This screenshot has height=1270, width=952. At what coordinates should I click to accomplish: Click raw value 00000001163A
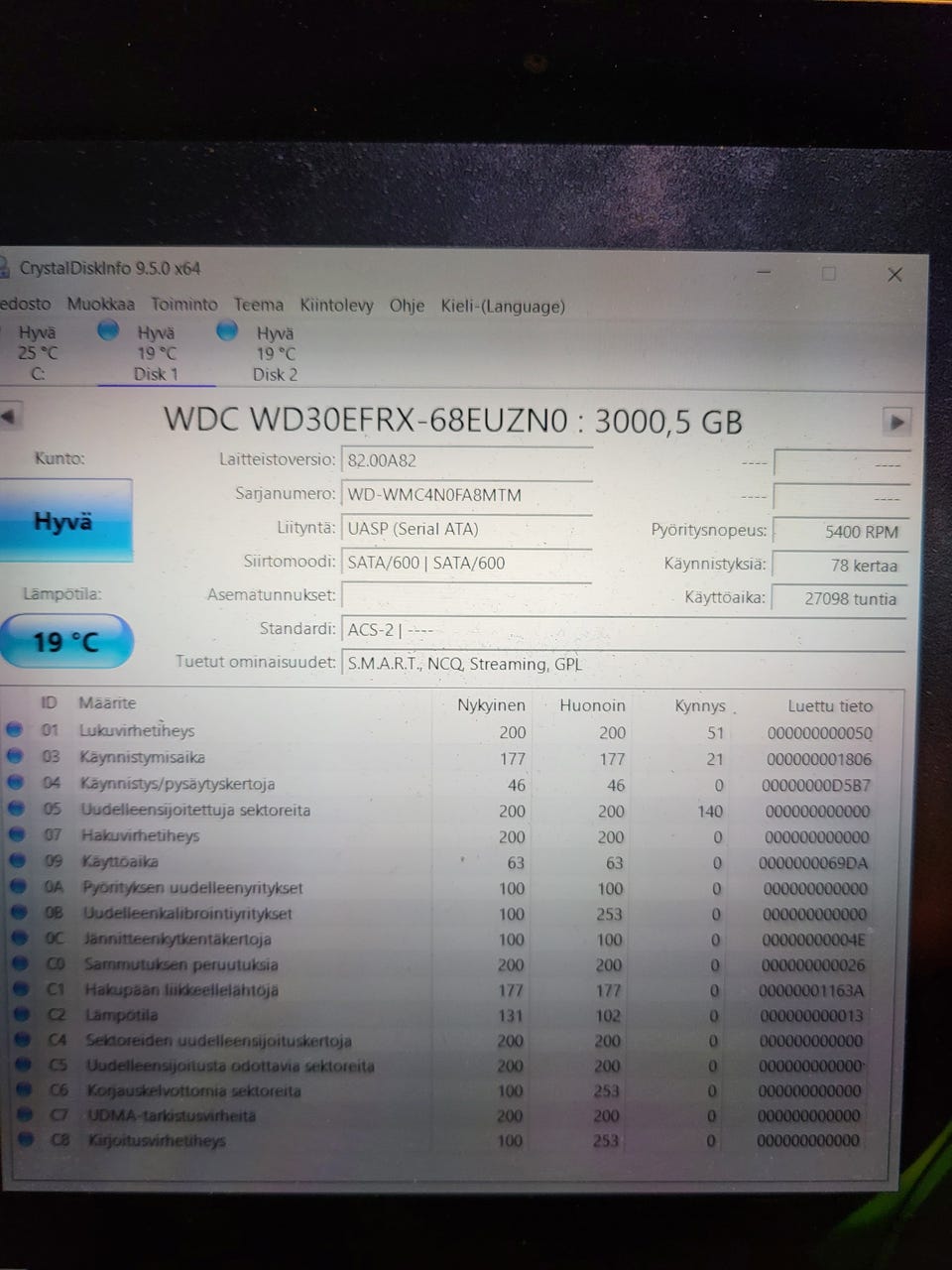pyautogui.click(x=811, y=990)
